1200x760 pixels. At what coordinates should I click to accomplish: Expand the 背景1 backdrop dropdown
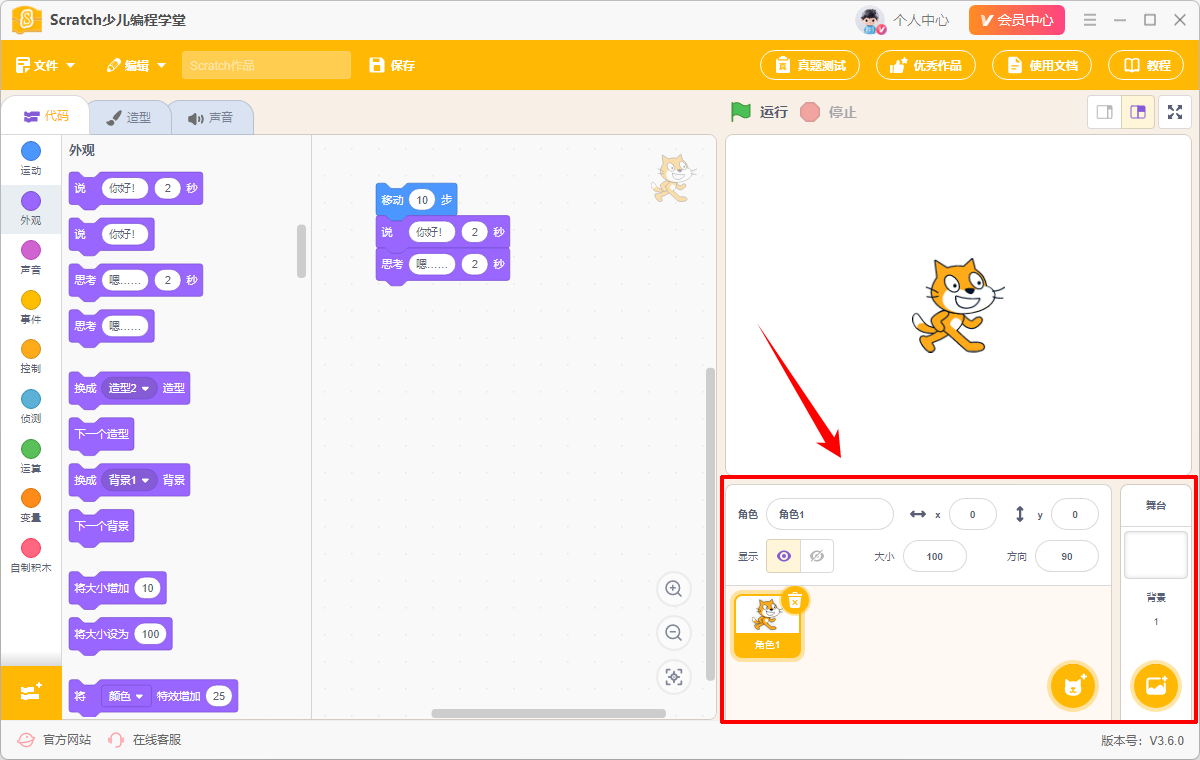click(130, 480)
